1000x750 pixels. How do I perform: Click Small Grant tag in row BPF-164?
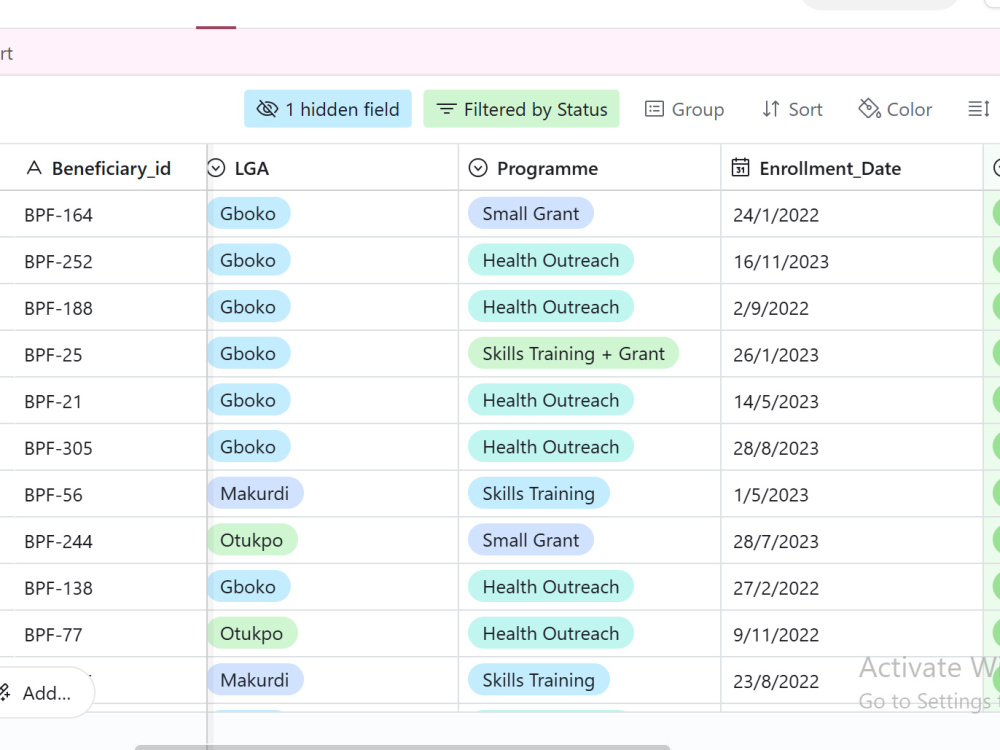(x=531, y=214)
